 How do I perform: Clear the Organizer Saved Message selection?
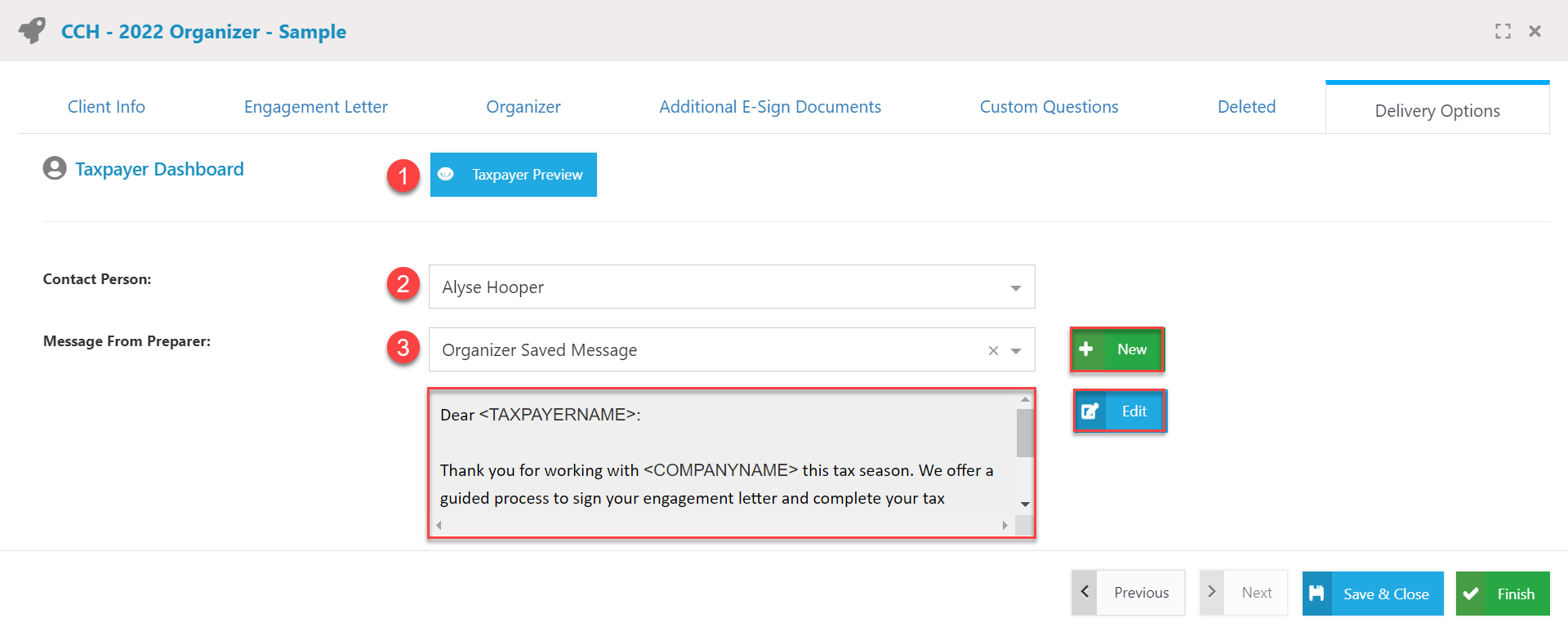(x=993, y=351)
